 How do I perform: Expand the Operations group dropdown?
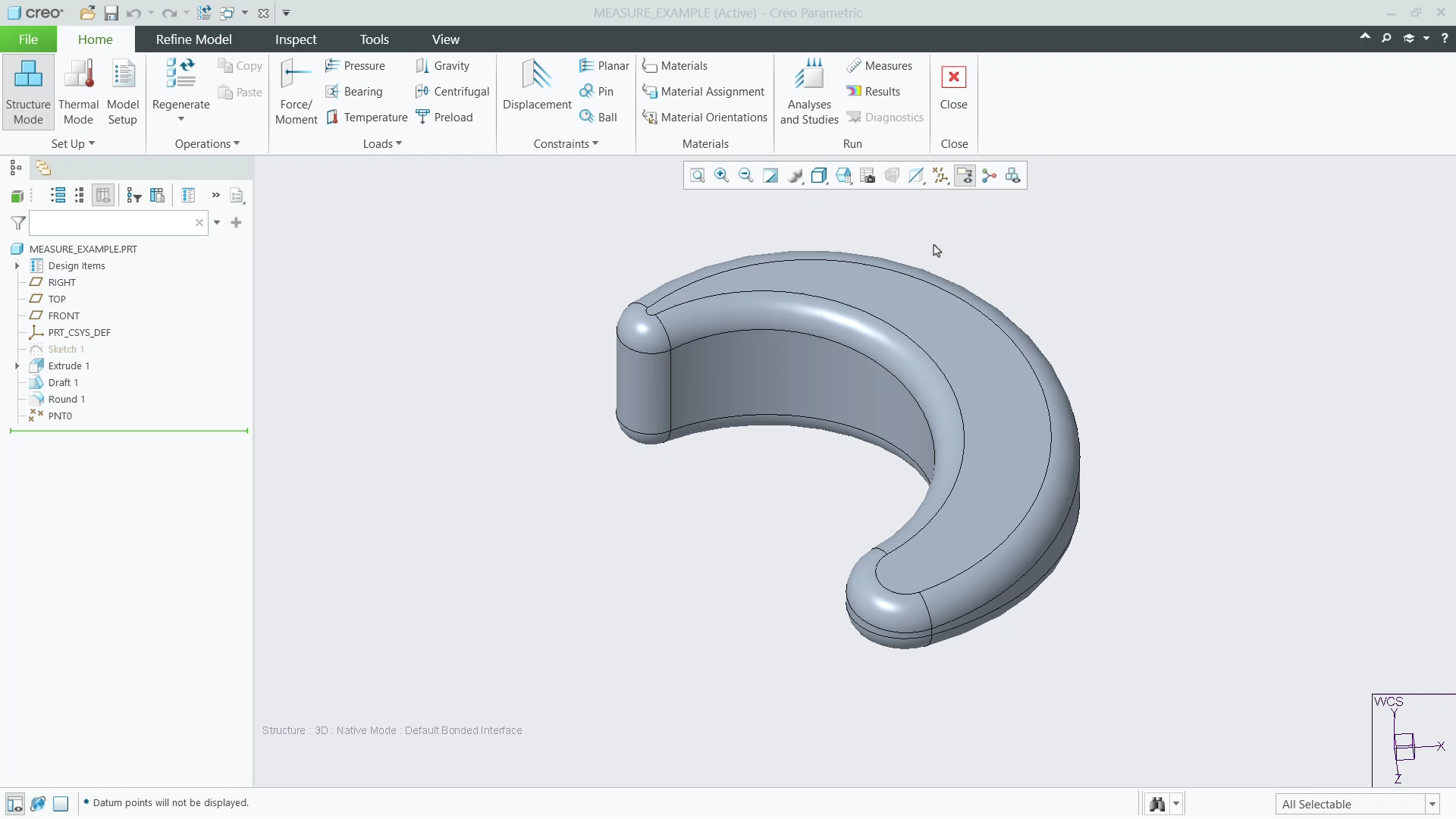click(207, 144)
